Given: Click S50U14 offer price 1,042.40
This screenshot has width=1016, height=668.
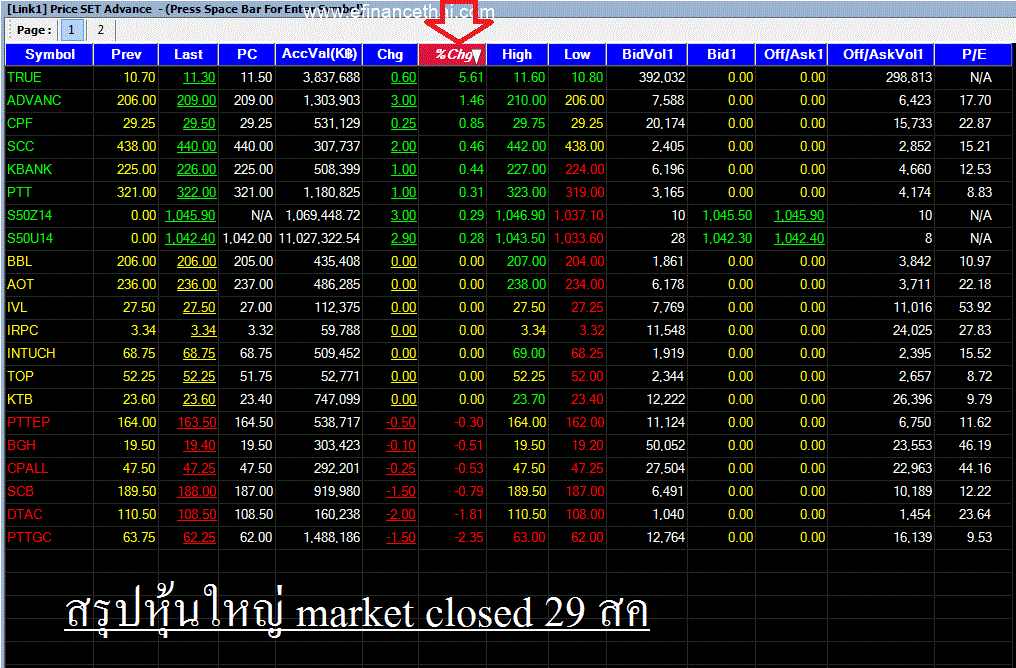Looking at the screenshot, I should click(x=800, y=238).
